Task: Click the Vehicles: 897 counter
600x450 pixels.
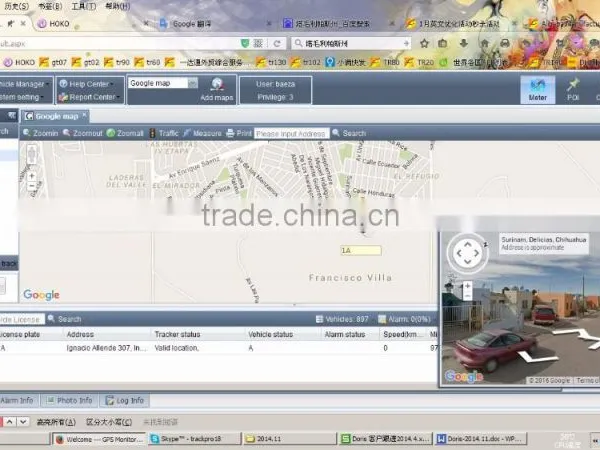Action: tap(342, 319)
